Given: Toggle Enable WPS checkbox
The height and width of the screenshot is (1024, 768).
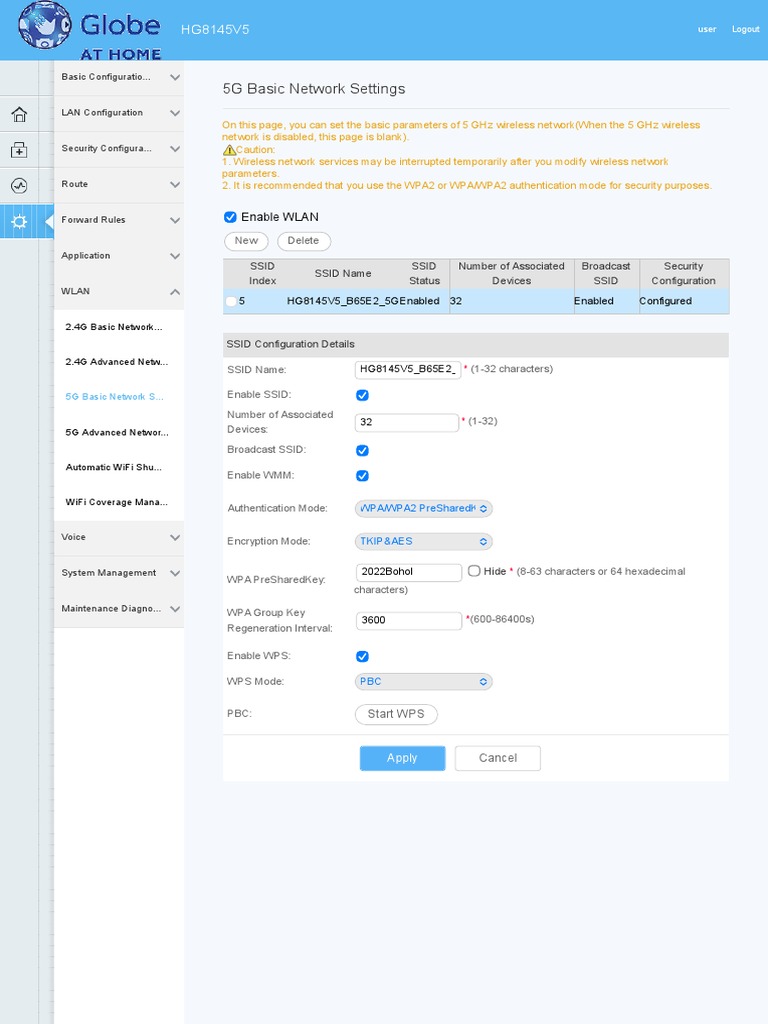Looking at the screenshot, I should [x=362, y=656].
